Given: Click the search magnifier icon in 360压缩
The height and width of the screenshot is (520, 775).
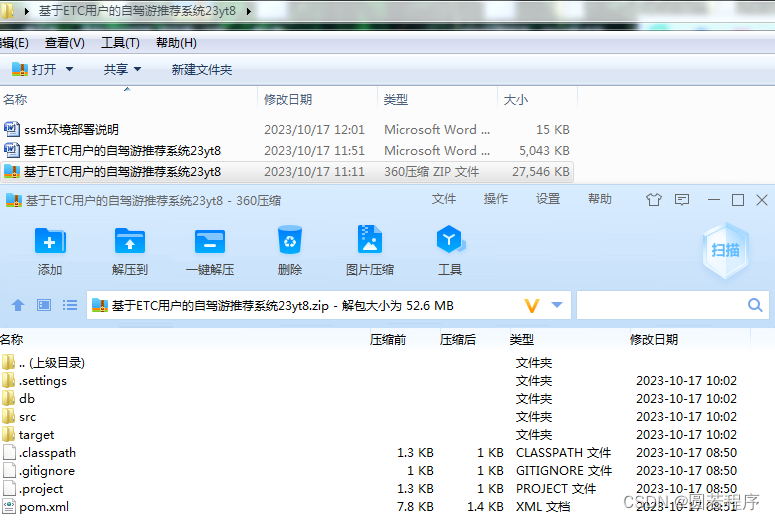Looking at the screenshot, I should (x=755, y=305).
